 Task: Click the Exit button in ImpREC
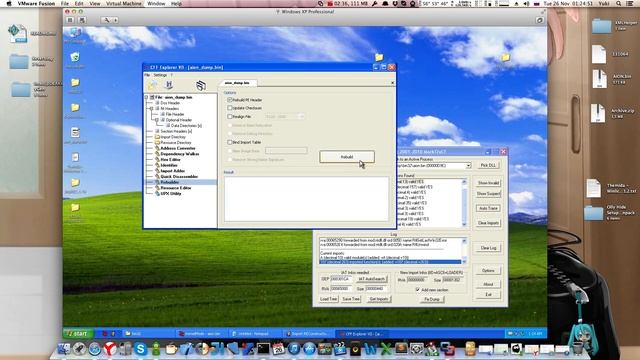488,294
